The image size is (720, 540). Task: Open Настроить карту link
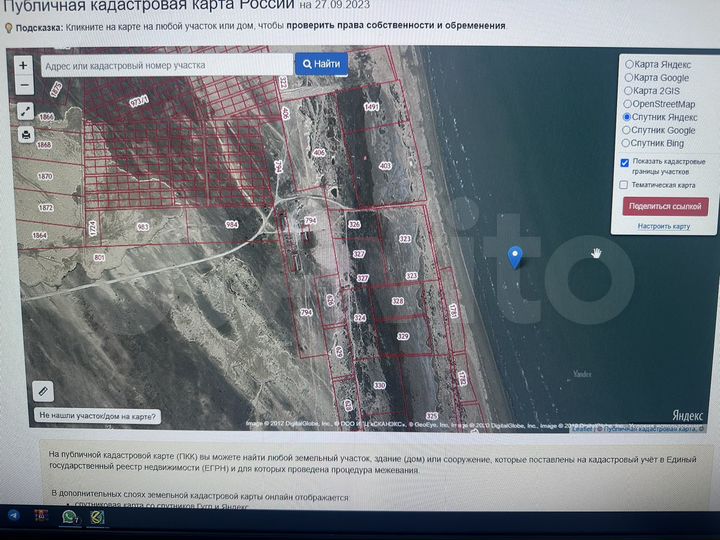[664, 226]
